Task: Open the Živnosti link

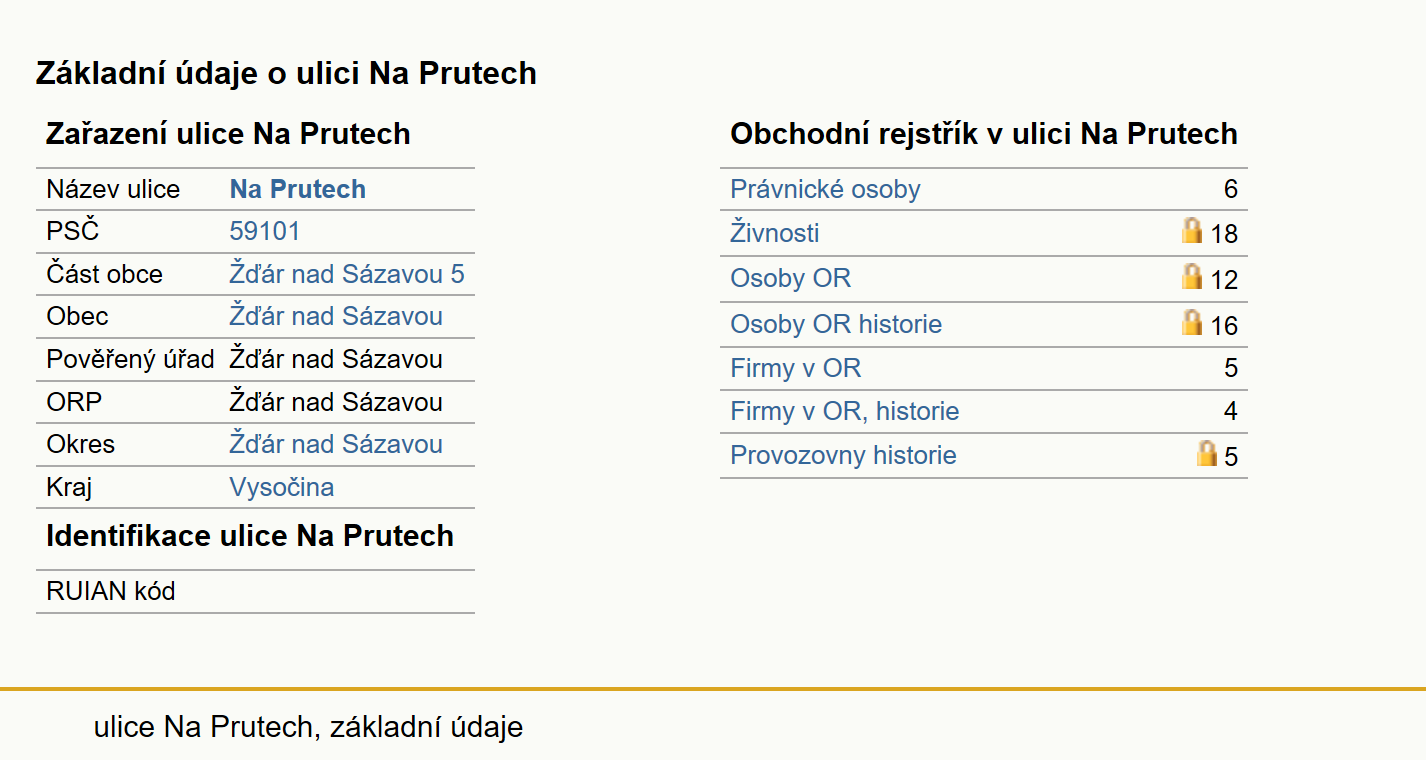Action: tap(775, 233)
